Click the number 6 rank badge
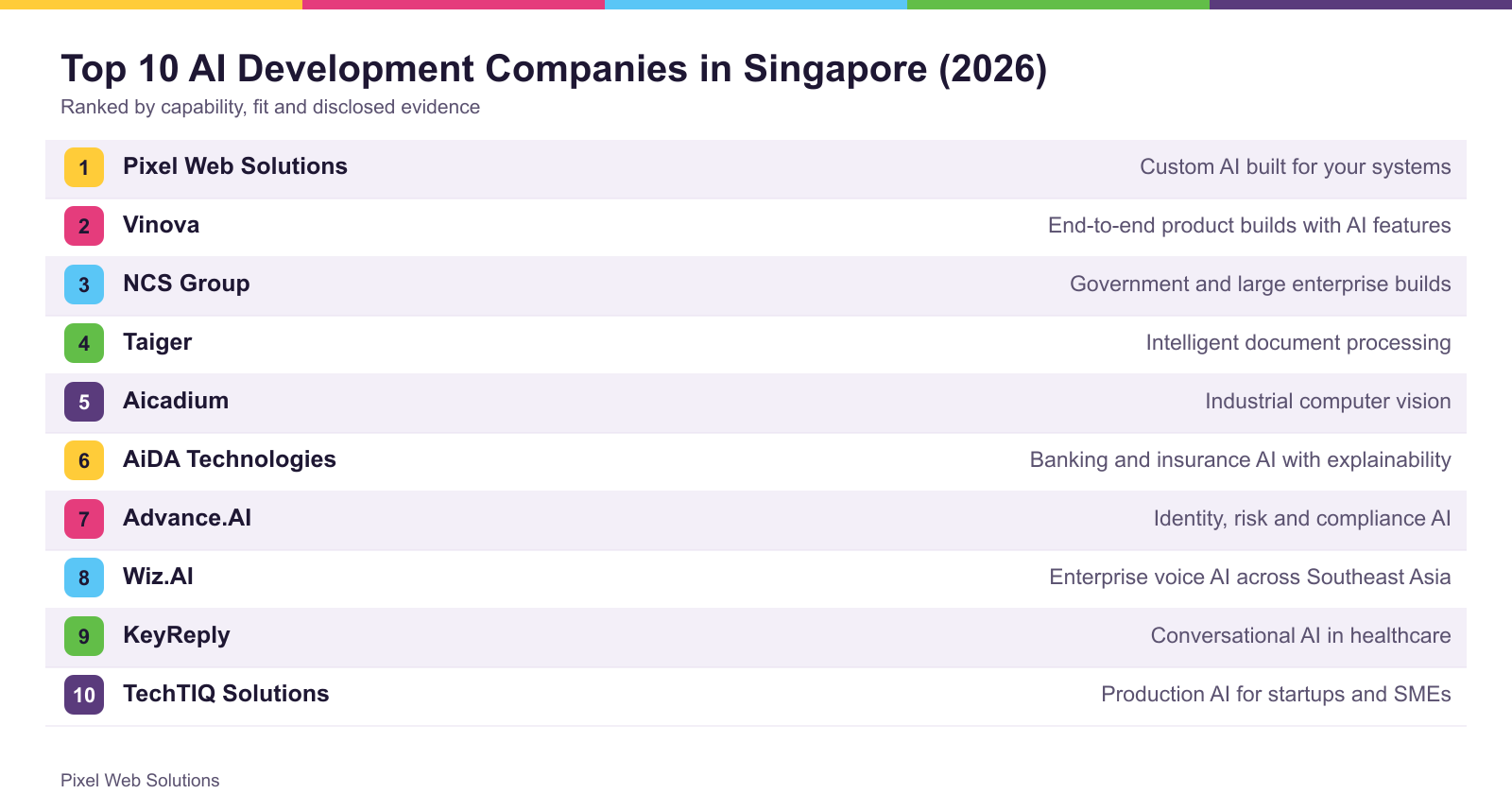 coord(84,460)
